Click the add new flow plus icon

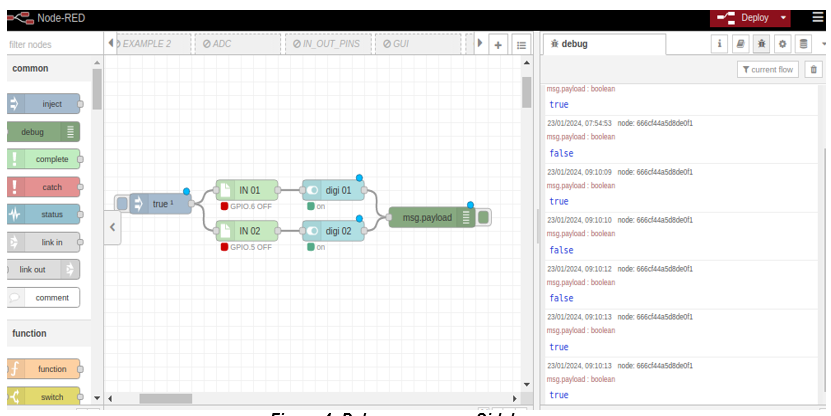[x=498, y=45]
